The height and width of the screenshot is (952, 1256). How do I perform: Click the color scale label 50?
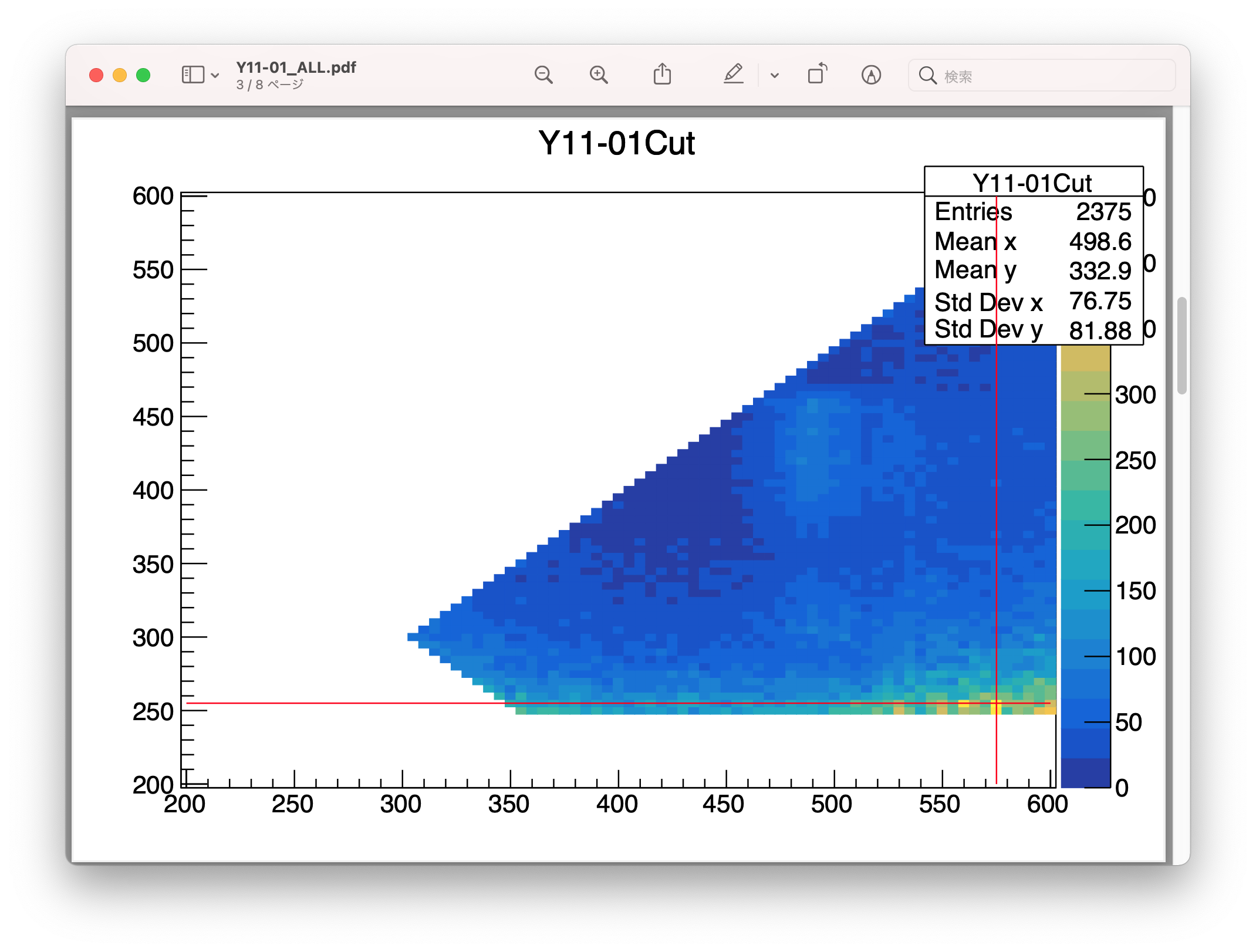point(1129,723)
